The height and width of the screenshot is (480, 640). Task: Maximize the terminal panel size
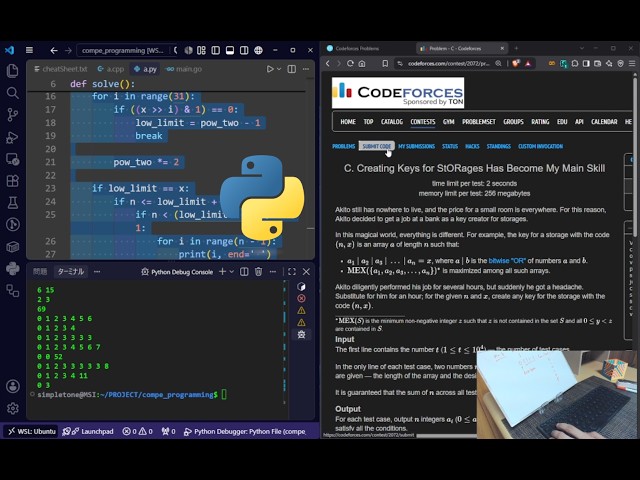point(292,272)
